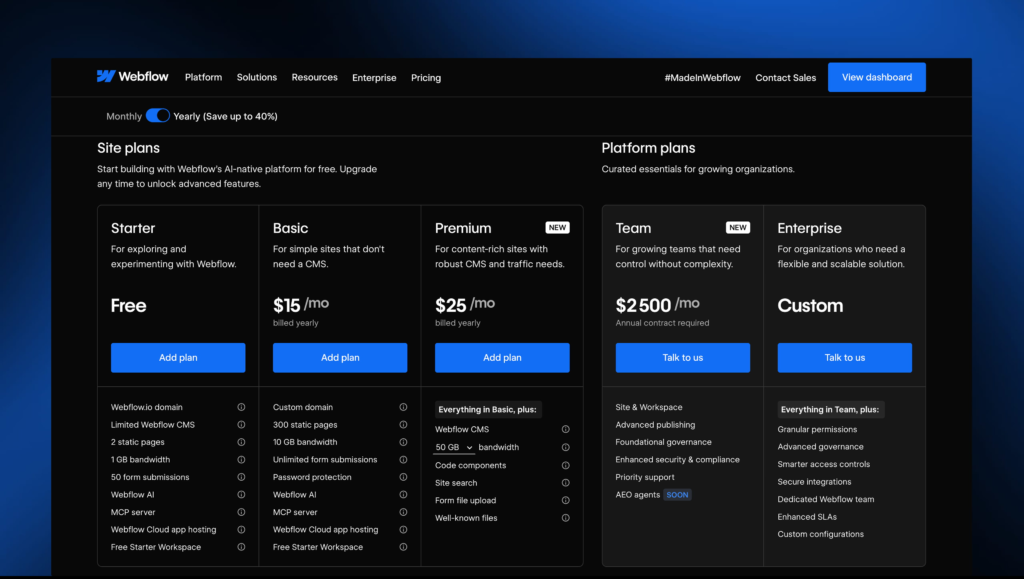Click Dedicated Webflow team text
The width and height of the screenshot is (1024, 579).
[x=825, y=499]
